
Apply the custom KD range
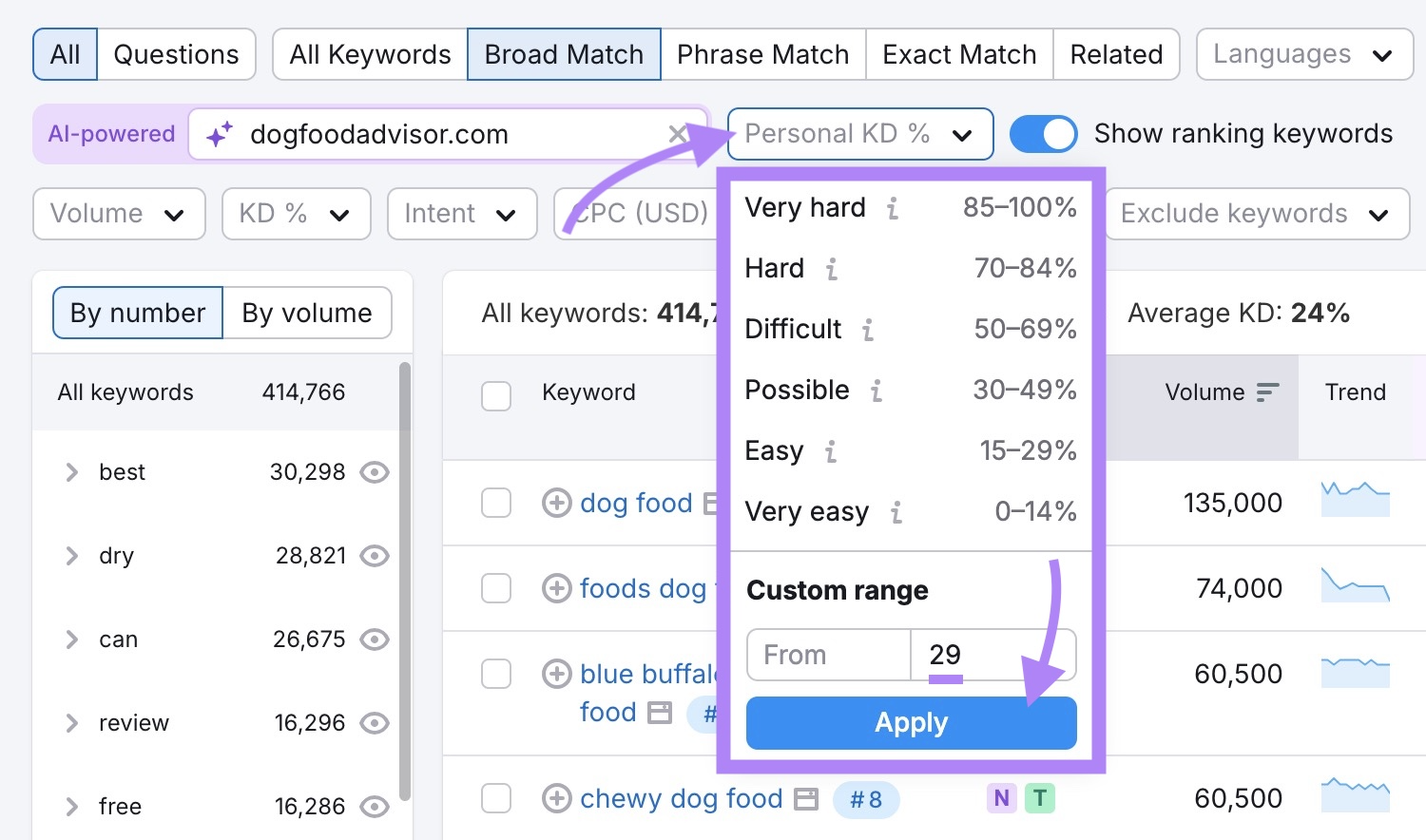pyautogui.click(x=910, y=722)
